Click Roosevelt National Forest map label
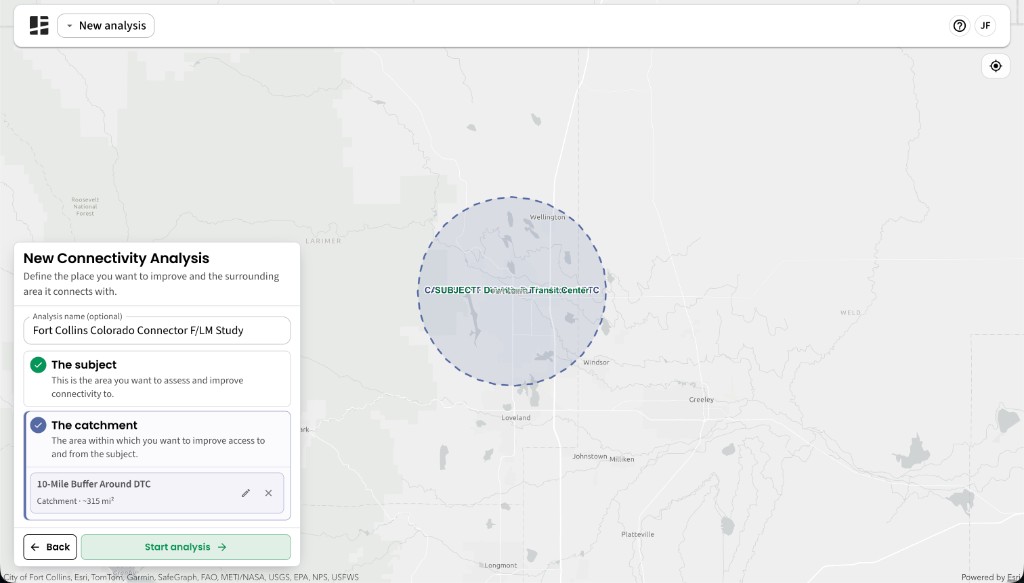 (x=85, y=206)
